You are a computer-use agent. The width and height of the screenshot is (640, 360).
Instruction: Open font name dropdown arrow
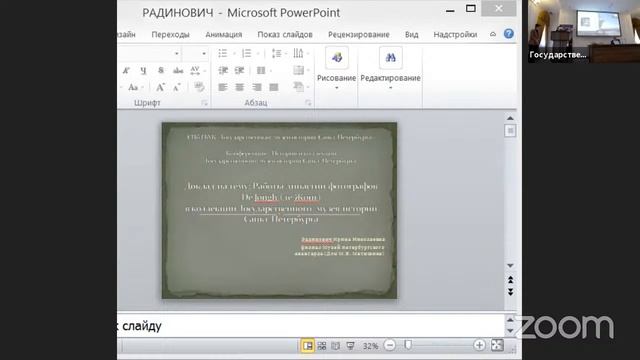176,53
